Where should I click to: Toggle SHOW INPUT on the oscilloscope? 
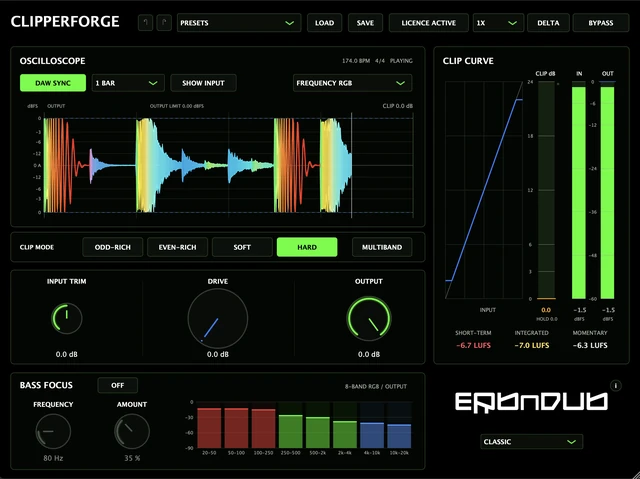(x=203, y=83)
